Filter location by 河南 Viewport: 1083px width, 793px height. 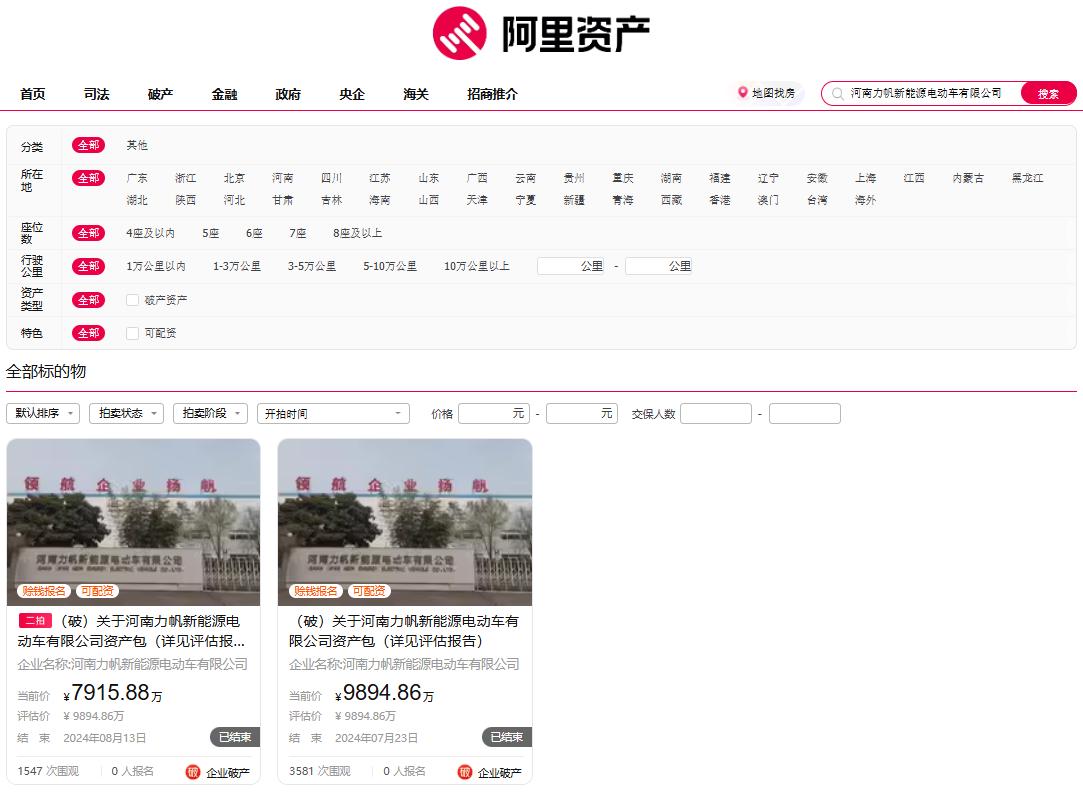click(x=282, y=178)
